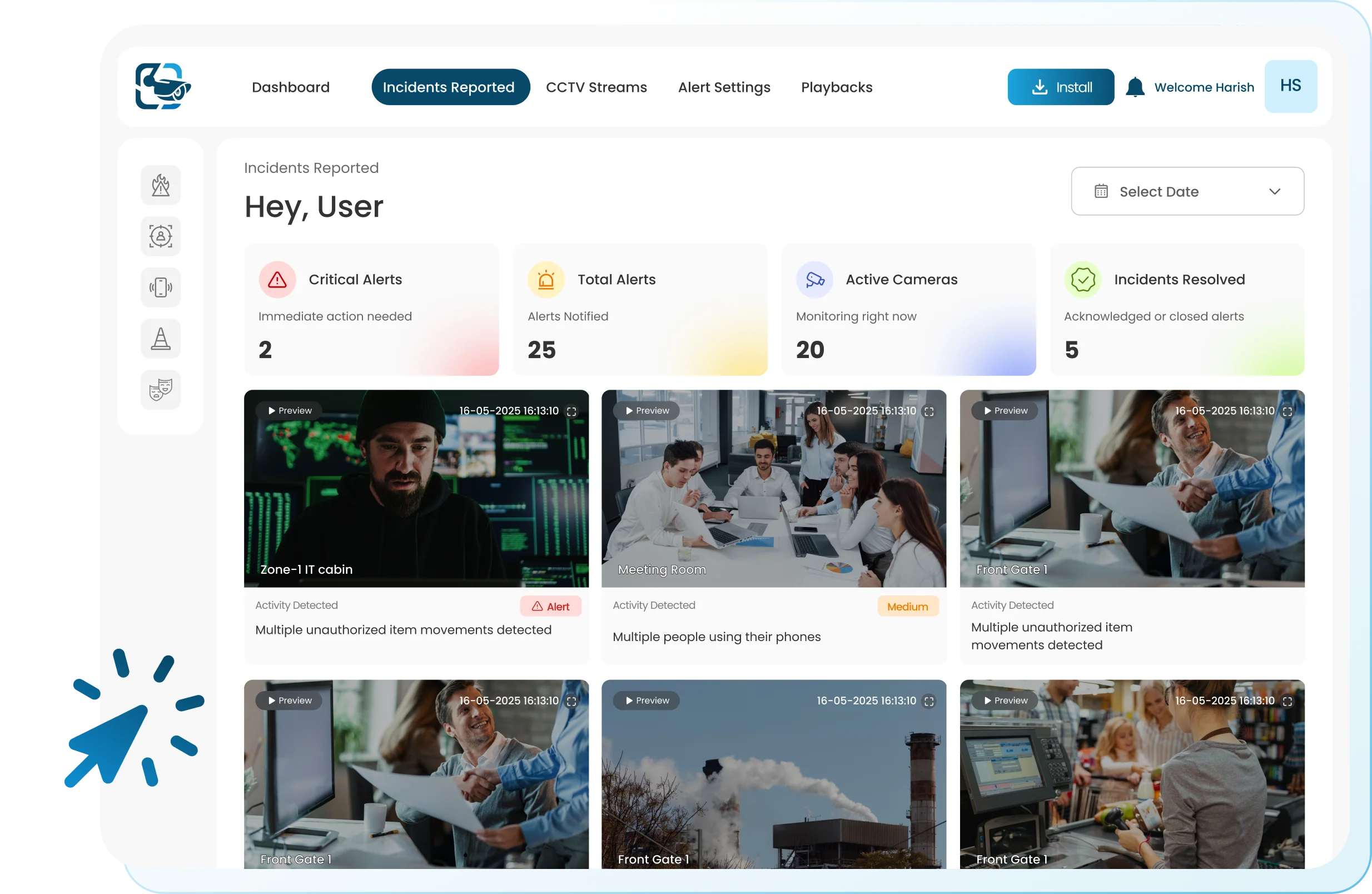The width and height of the screenshot is (1372, 894).
Task: Open the face recognition sidebar icon
Action: click(x=161, y=236)
